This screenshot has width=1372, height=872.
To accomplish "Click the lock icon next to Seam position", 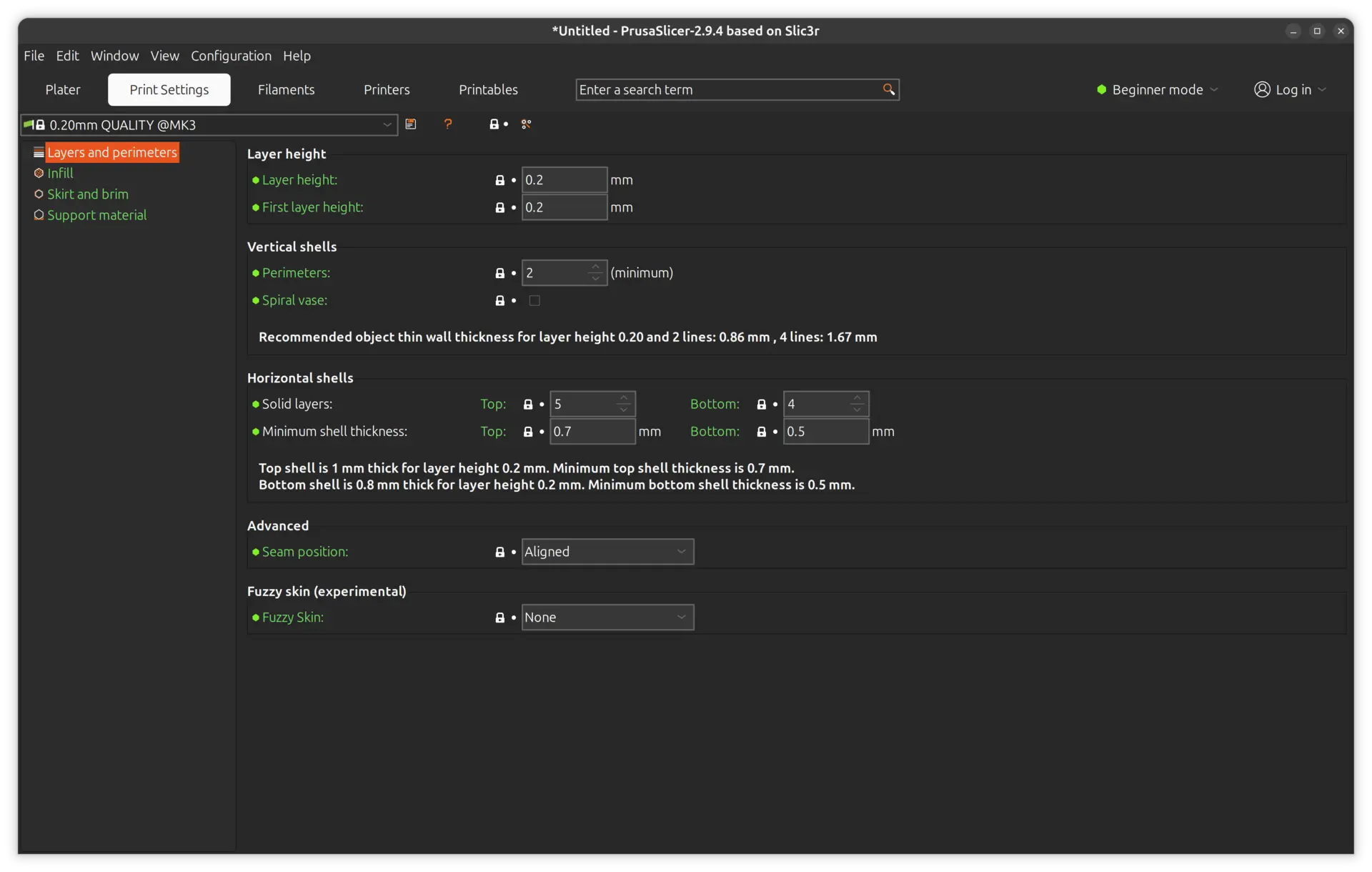I will click(x=500, y=552).
